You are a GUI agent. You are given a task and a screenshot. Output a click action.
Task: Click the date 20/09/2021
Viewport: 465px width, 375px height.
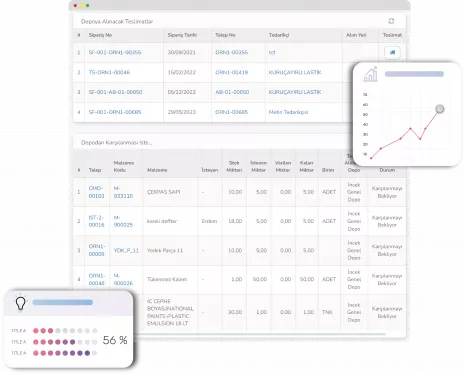[x=182, y=52]
